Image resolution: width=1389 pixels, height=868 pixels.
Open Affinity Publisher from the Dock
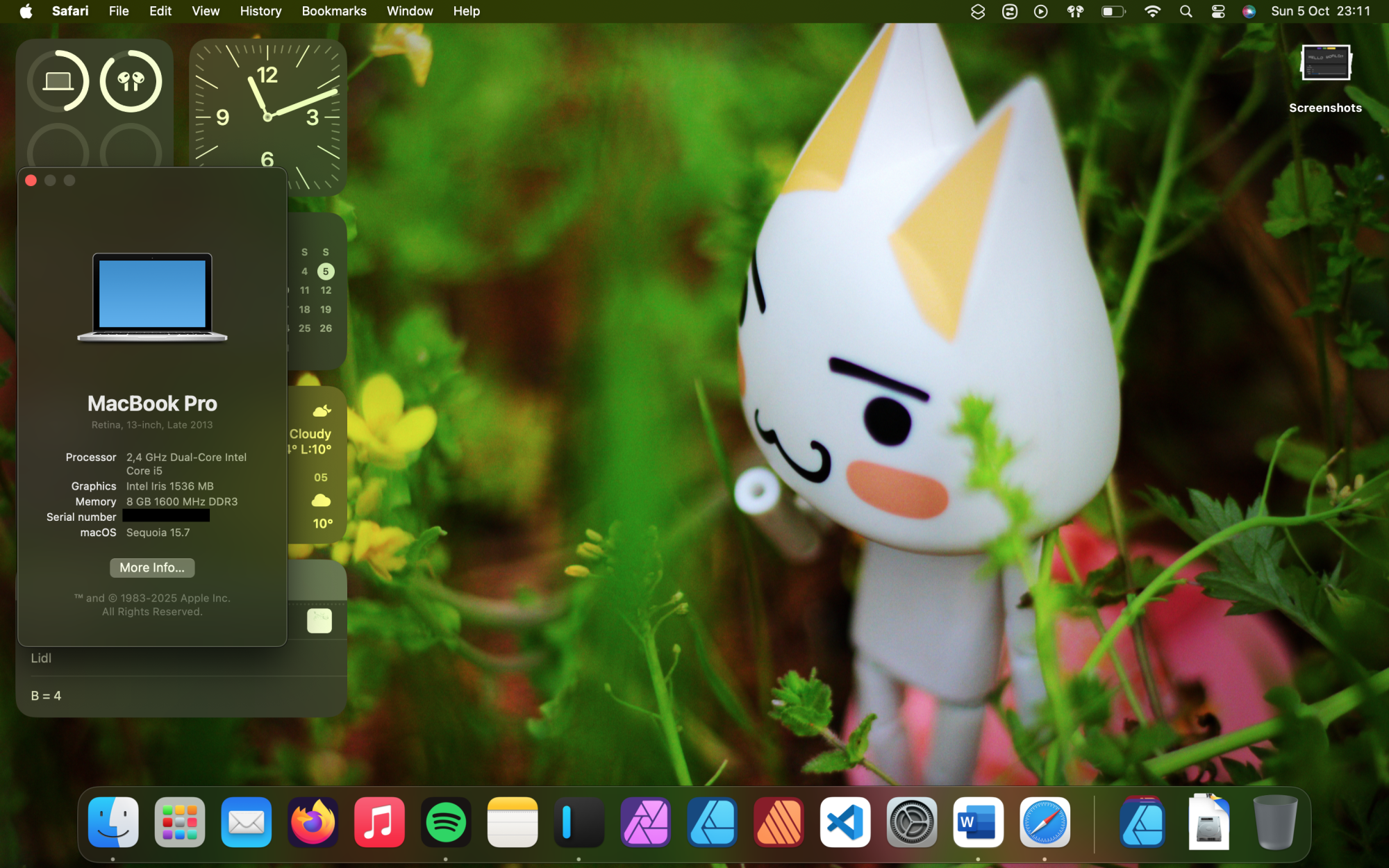(779, 823)
